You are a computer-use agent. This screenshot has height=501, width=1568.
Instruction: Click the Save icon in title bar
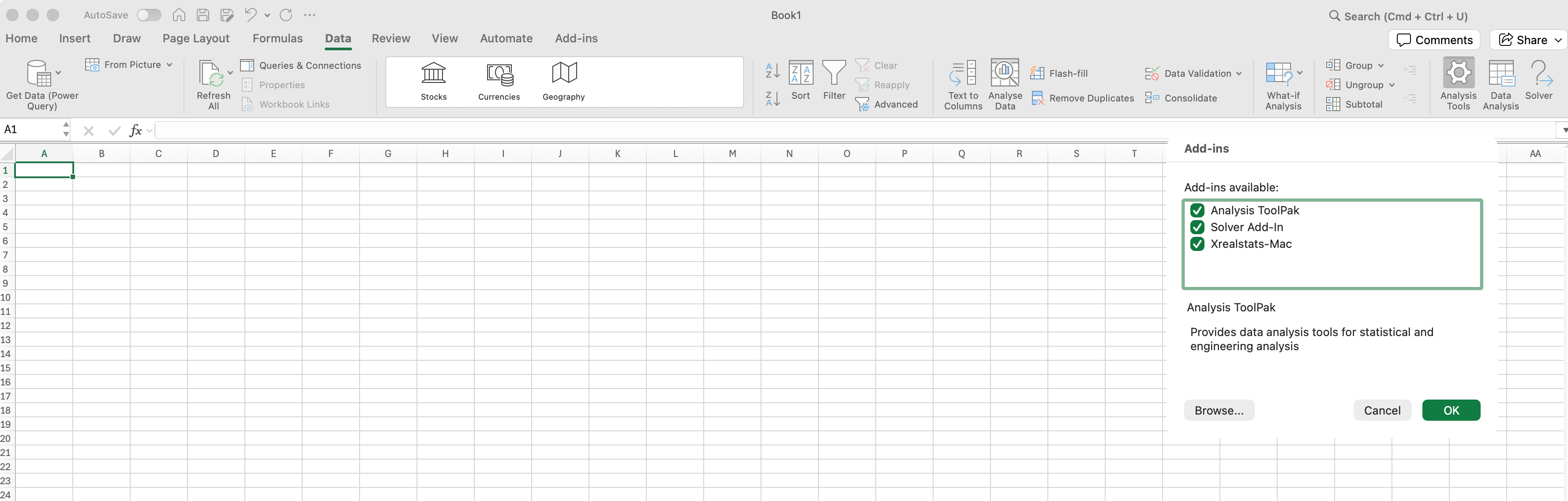(203, 15)
